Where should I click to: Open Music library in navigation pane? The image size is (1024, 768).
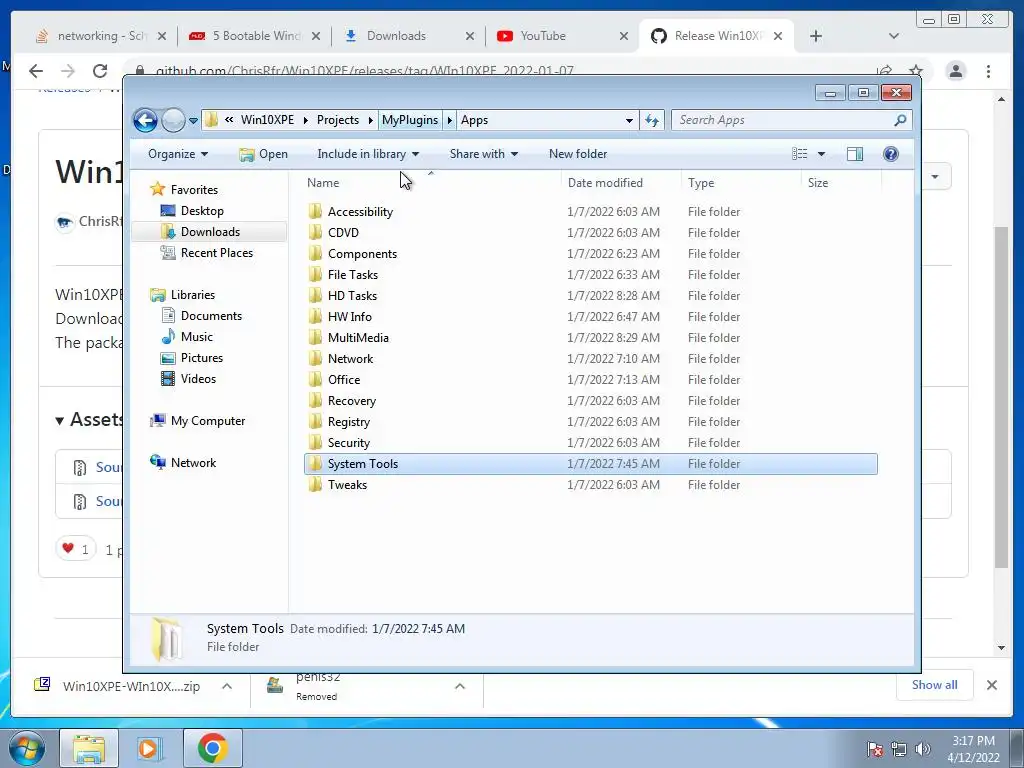point(197,336)
